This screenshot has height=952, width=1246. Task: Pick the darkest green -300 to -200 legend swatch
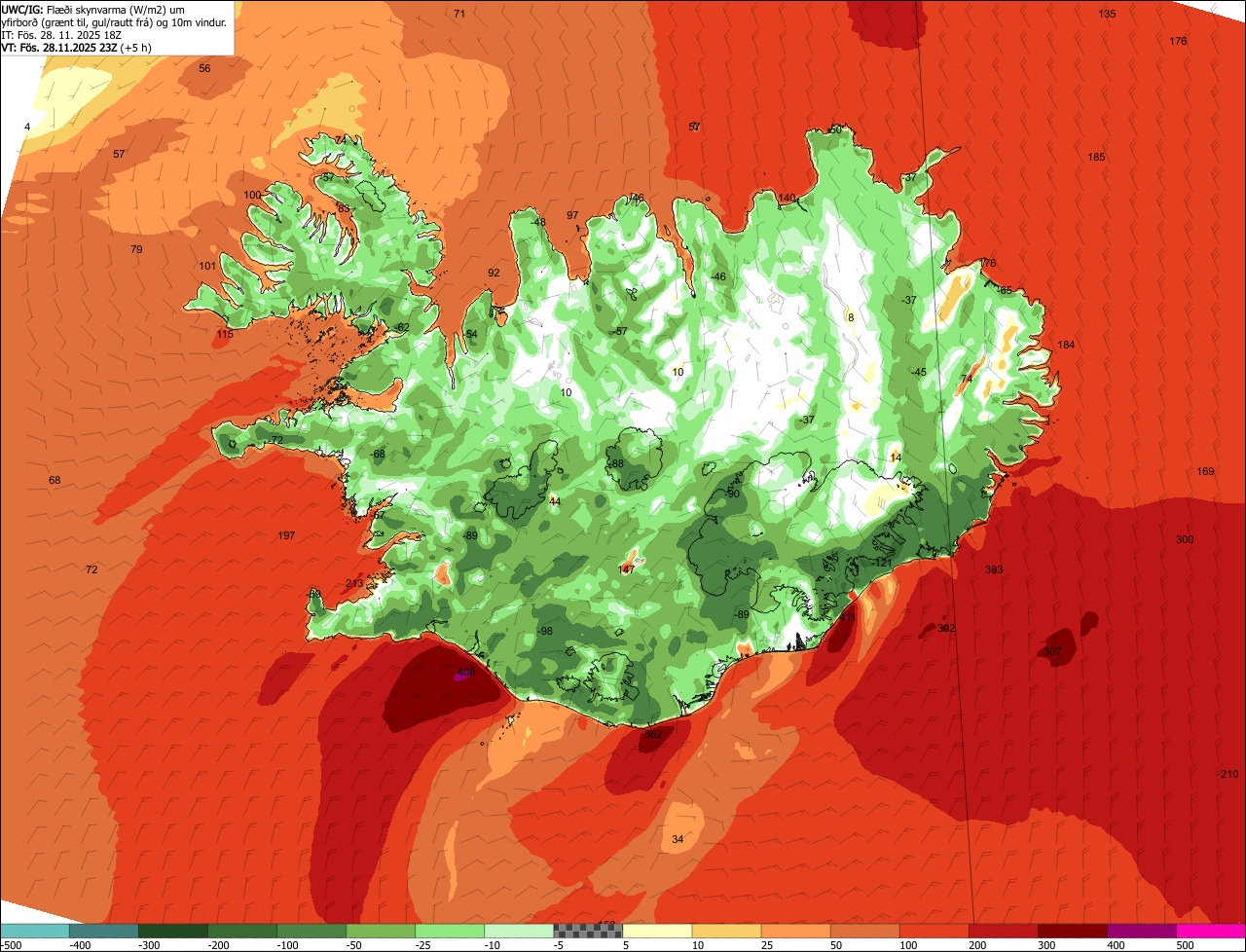click(173, 931)
